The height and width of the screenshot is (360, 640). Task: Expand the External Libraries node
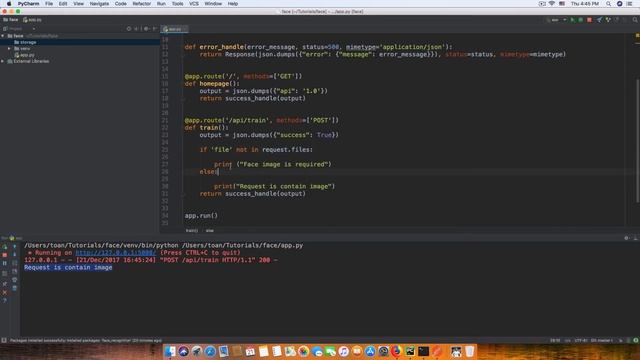point(3,61)
